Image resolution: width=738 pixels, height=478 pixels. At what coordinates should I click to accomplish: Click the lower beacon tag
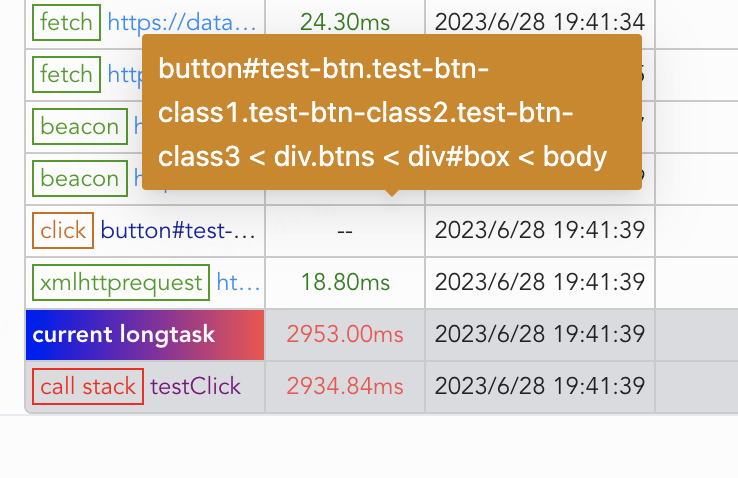click(x=80, y=179)
